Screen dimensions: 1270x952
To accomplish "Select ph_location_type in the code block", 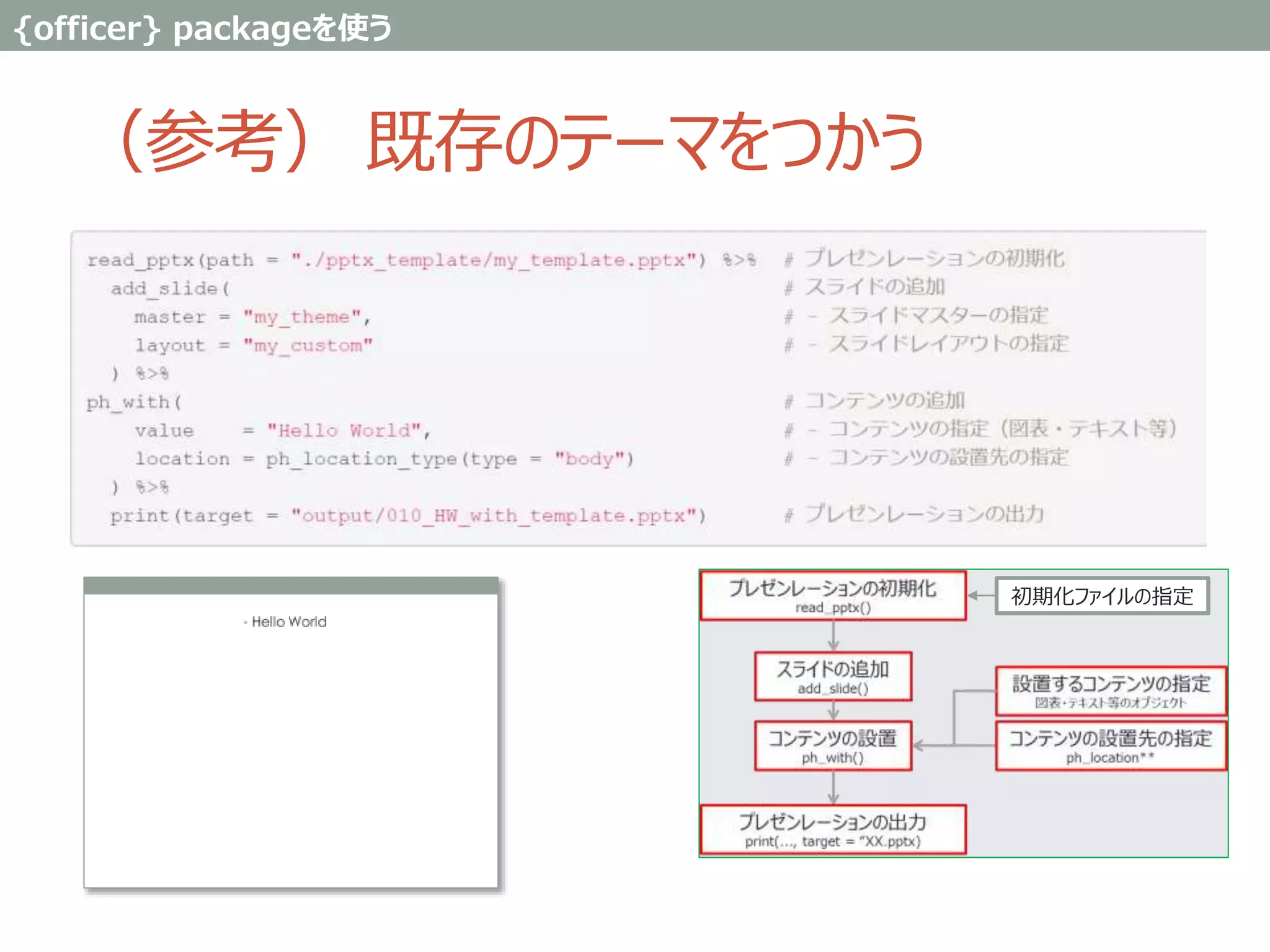I will tap(361, 459).
